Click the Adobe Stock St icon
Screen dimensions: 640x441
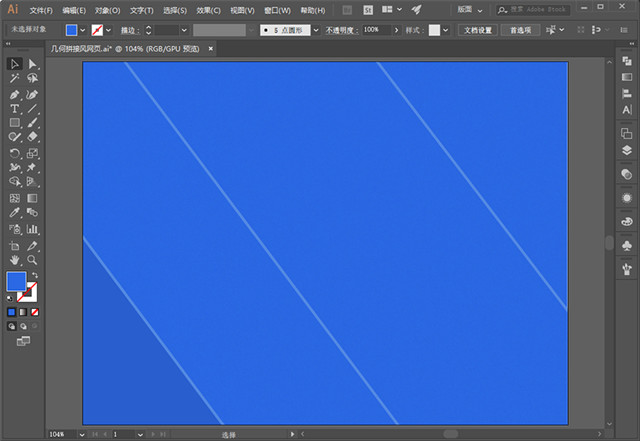coord(368,9)
